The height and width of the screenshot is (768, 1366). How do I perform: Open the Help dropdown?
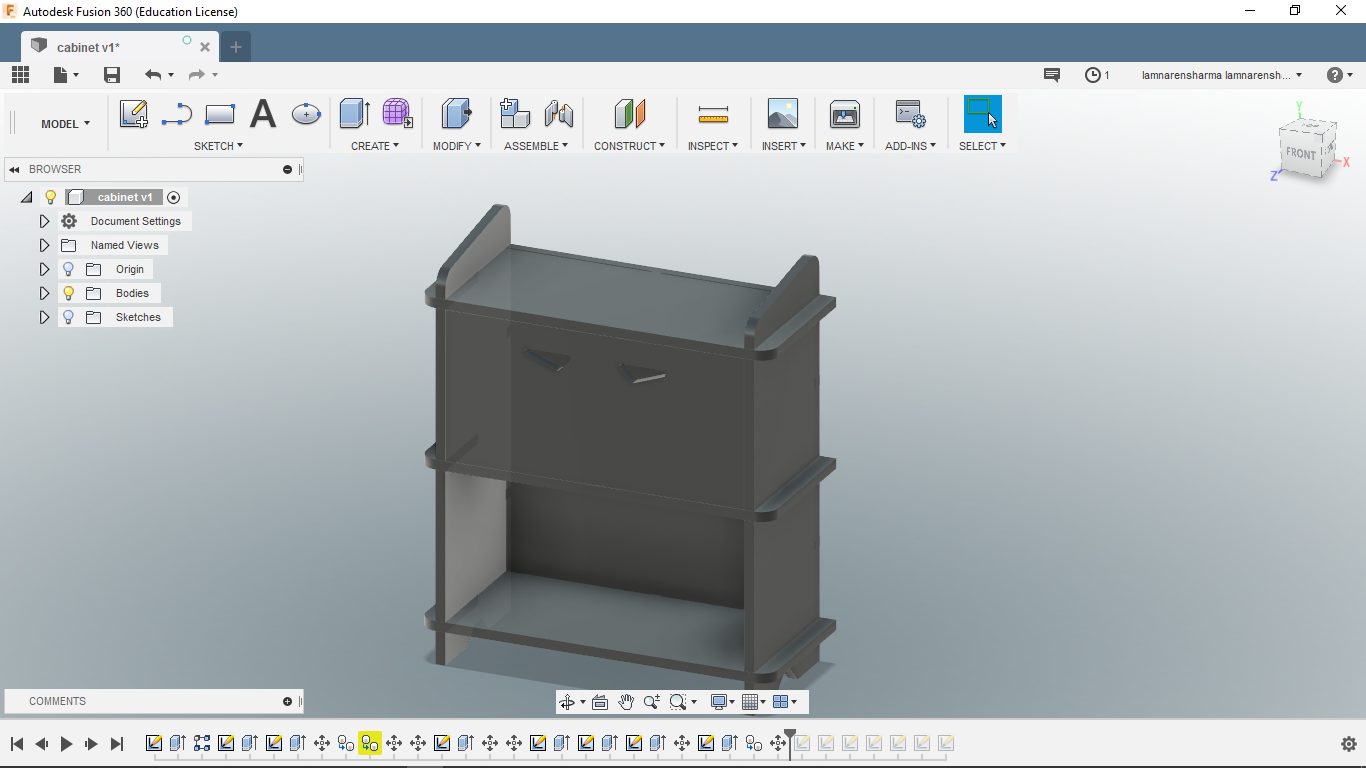pos(1339,75)
